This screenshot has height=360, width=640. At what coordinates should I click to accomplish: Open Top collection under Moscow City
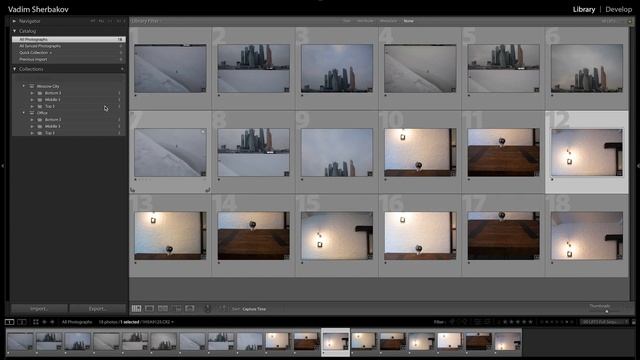(50, 106)
